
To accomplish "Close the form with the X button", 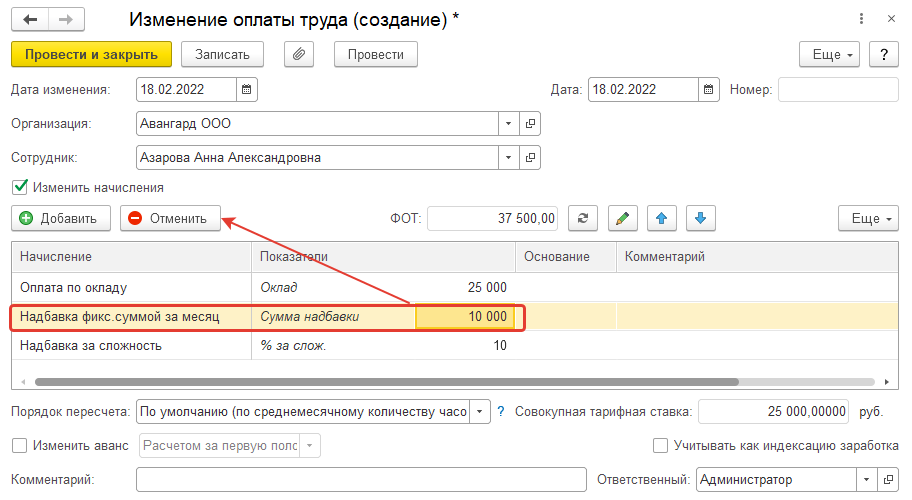I will point(891,19).
